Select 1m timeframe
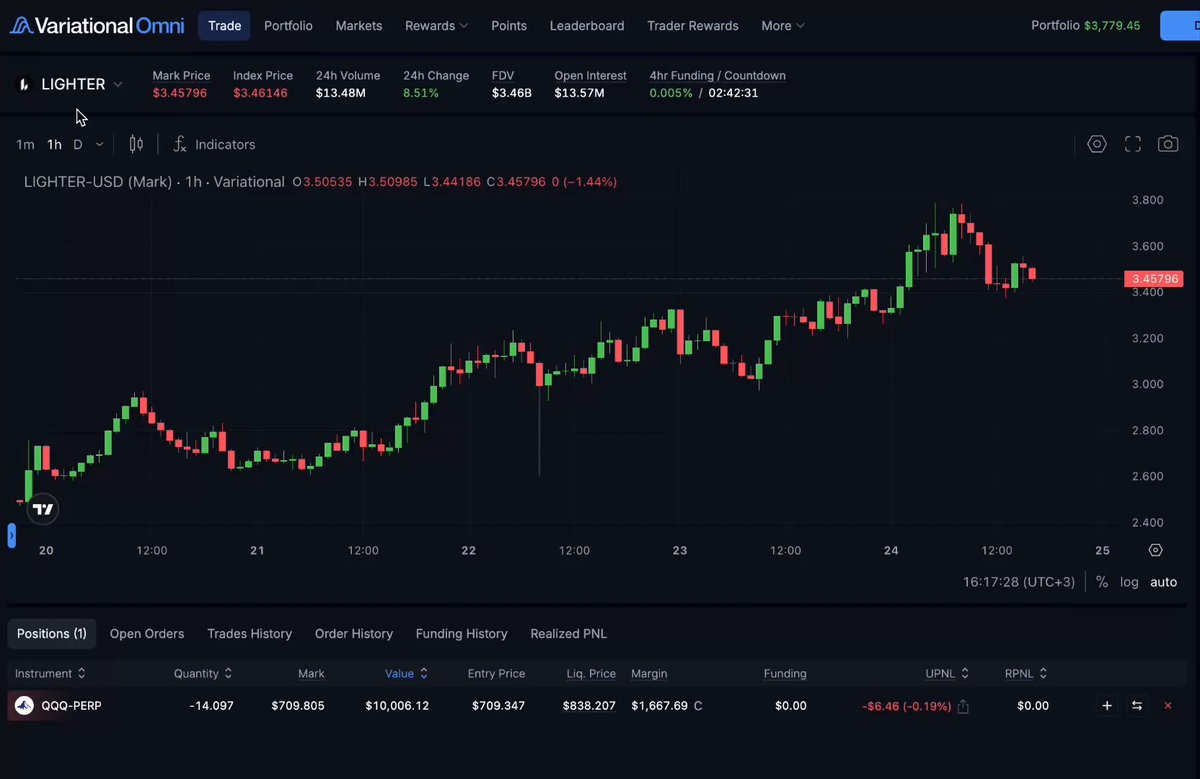Viewport: 1200px width, 779px height. [25, 144]
